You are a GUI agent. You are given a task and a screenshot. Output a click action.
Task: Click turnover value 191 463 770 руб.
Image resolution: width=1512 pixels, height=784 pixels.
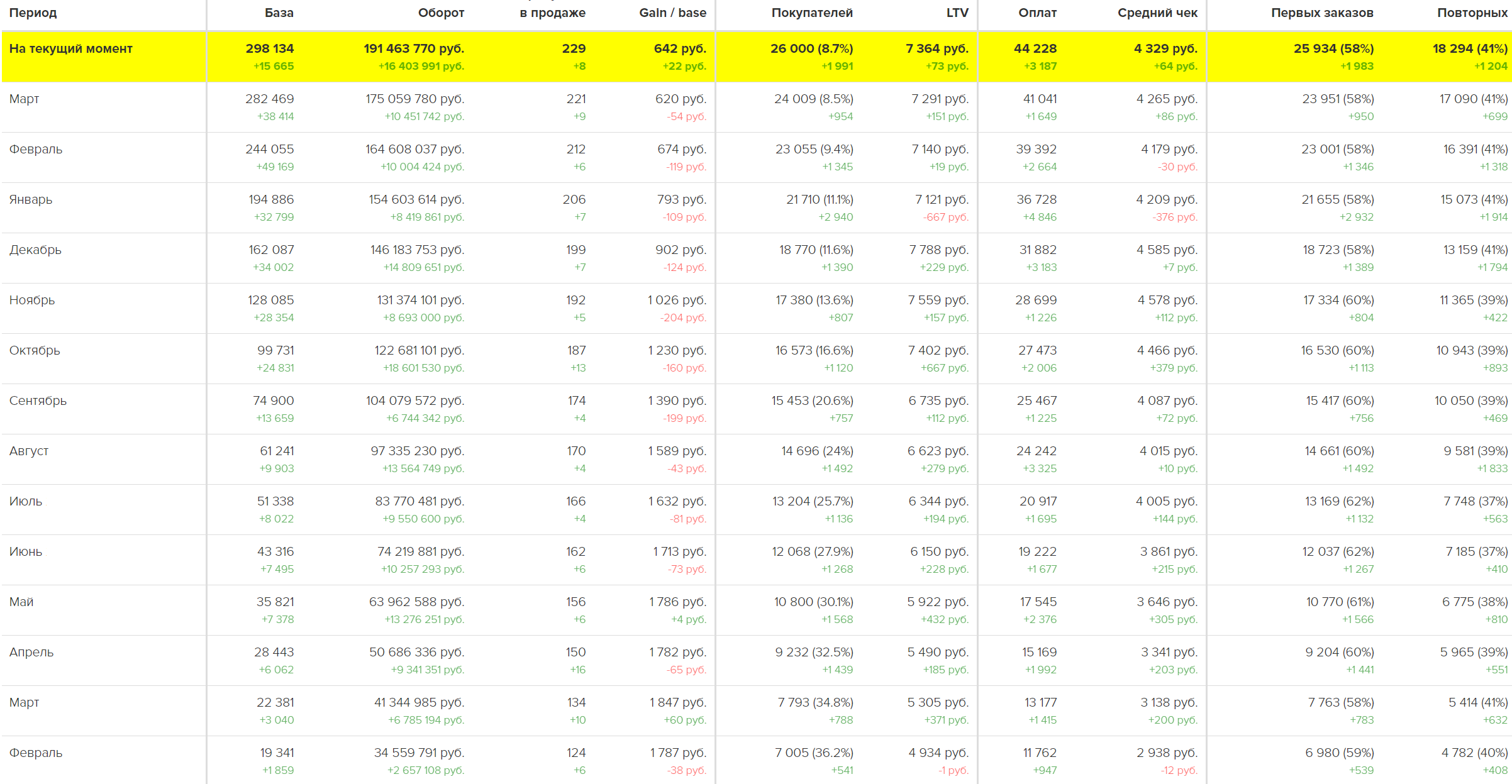(413, 48)
